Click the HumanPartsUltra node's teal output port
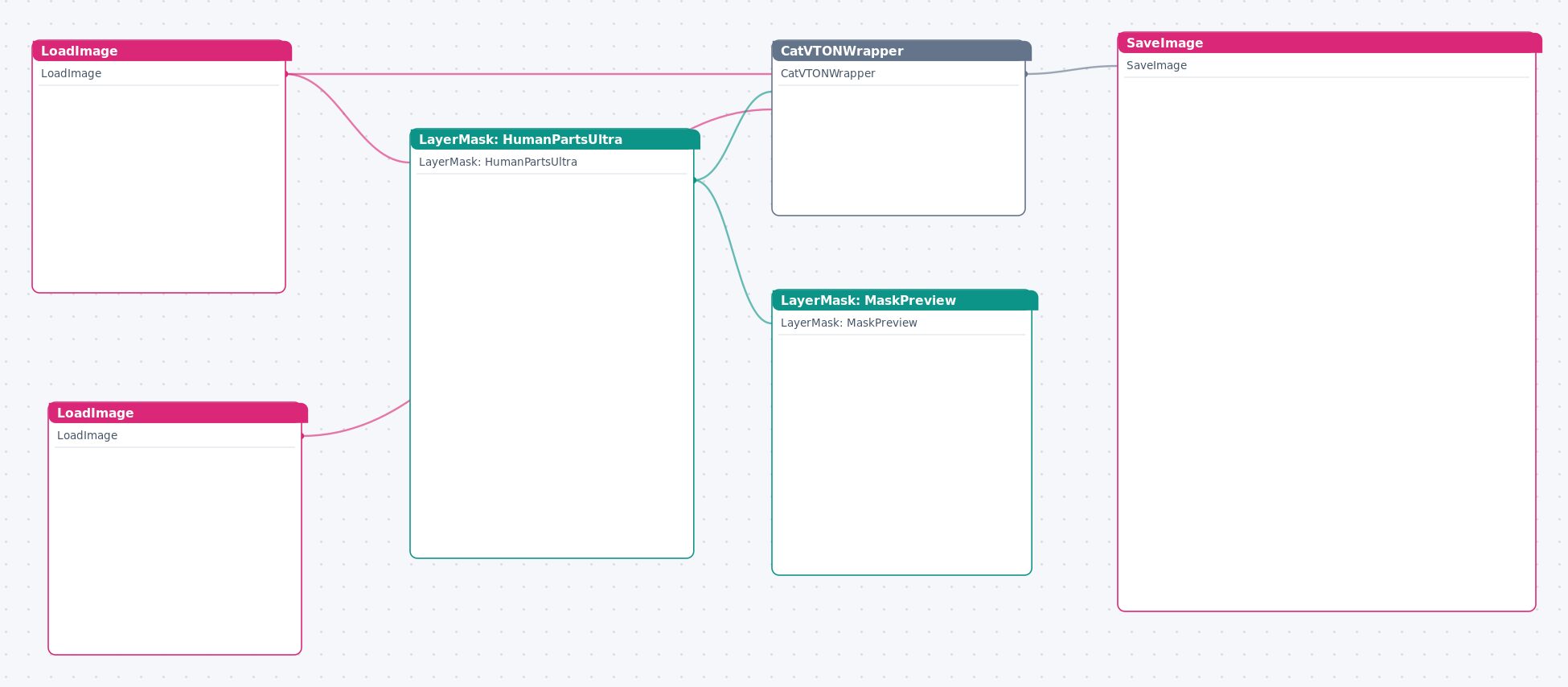Screen dimensions: 1568x687 click(x=695, y=180)
